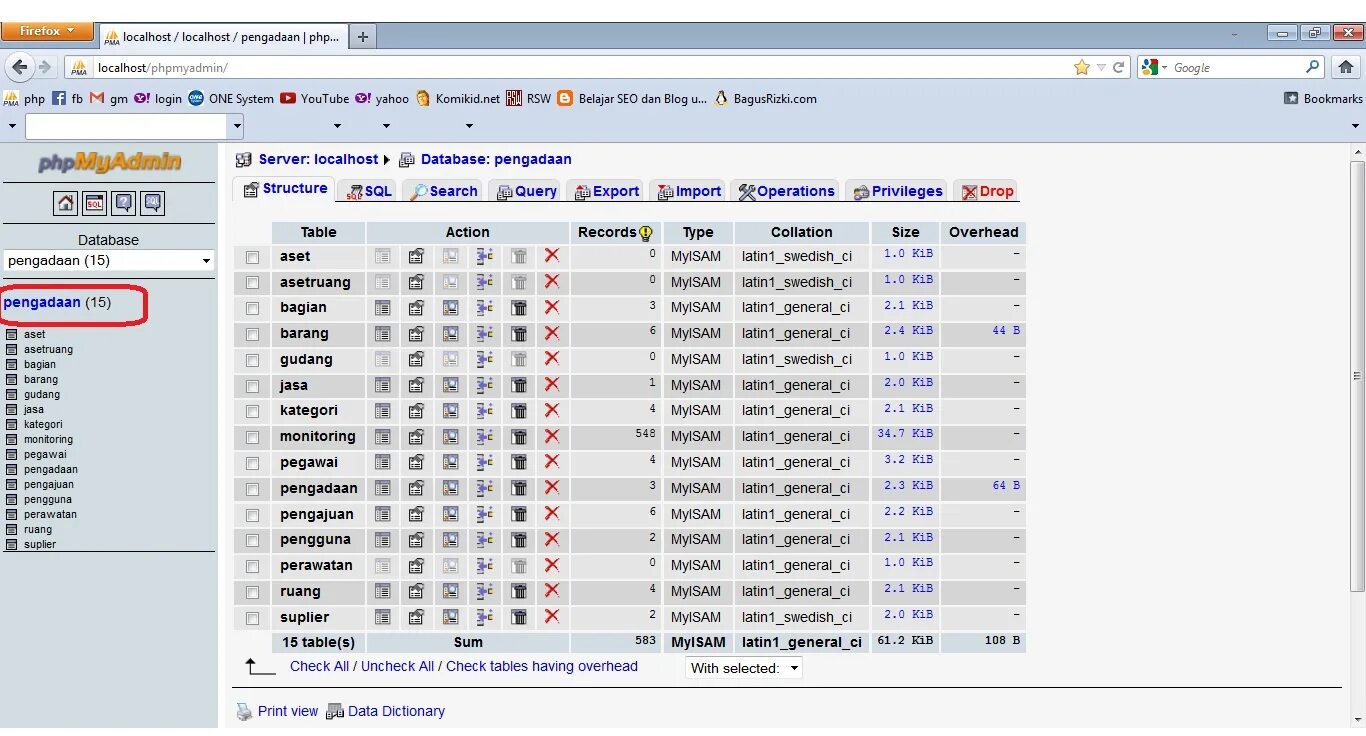Drop the perawatan table via red X
The width and height of the screenshot is (1366, 736).
tap(552, 565)
